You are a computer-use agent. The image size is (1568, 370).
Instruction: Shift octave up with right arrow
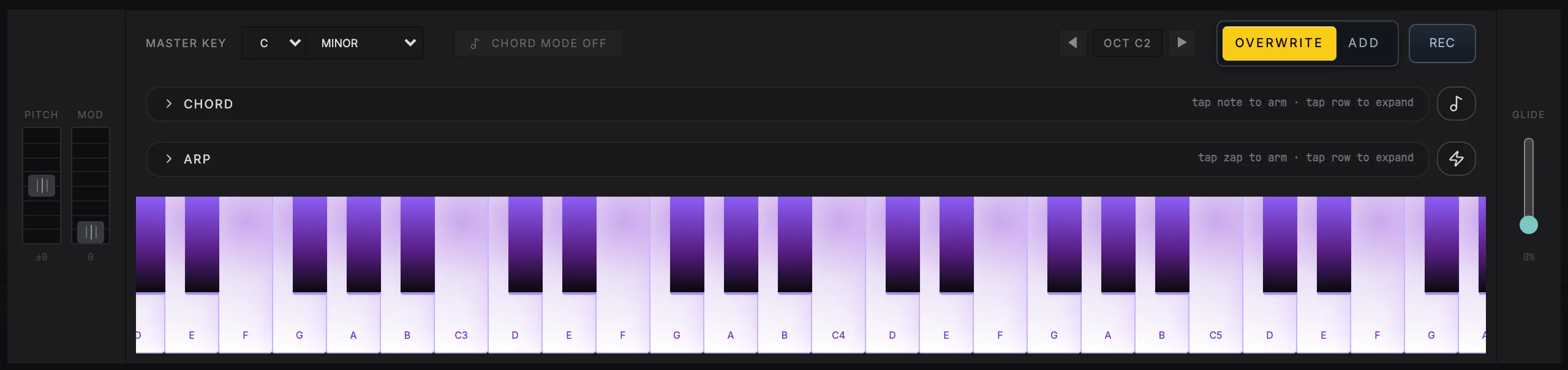[x=1182, y=43]
